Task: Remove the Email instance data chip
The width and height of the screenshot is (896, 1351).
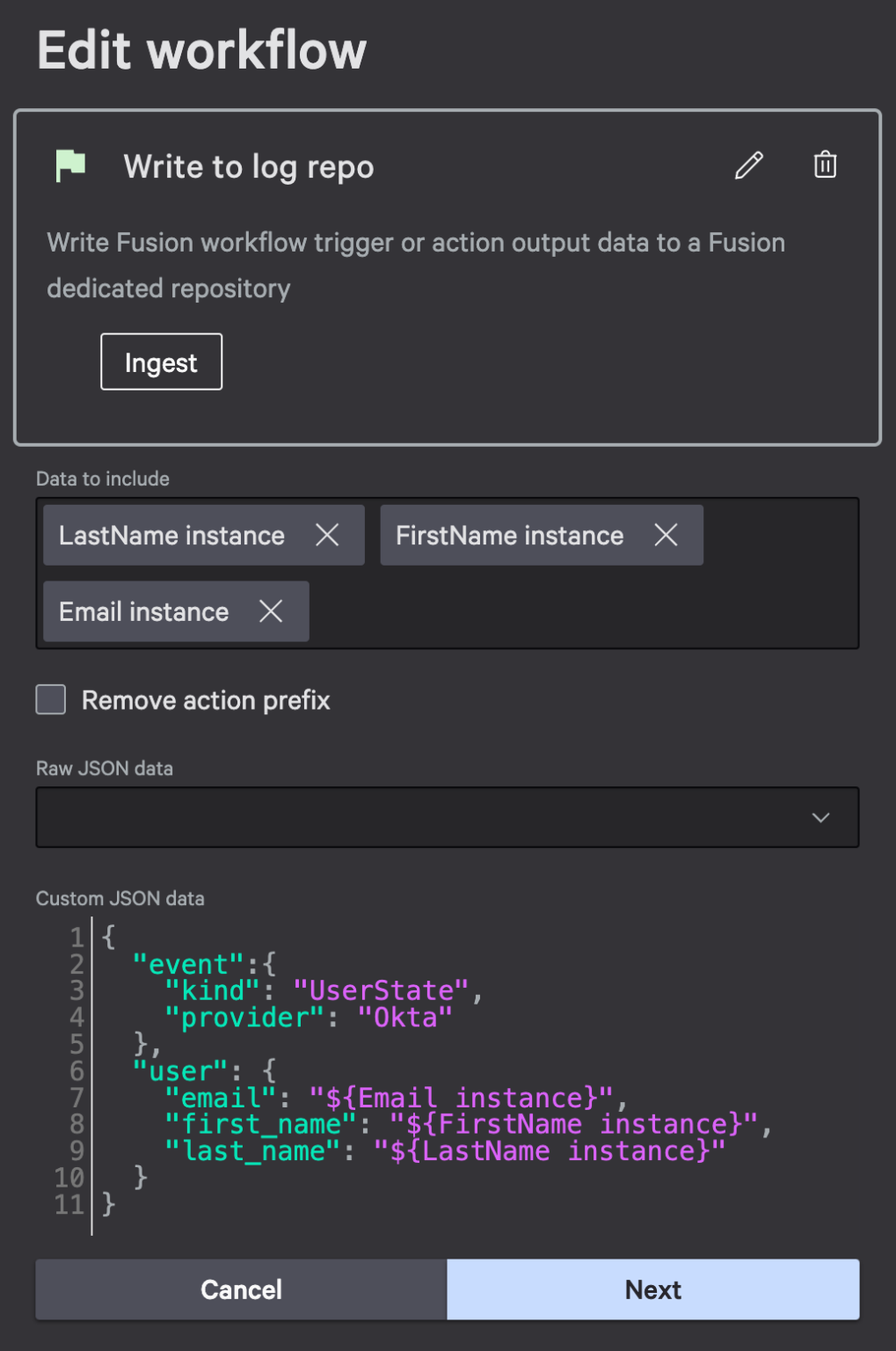Action: click(x=272, y=611)
